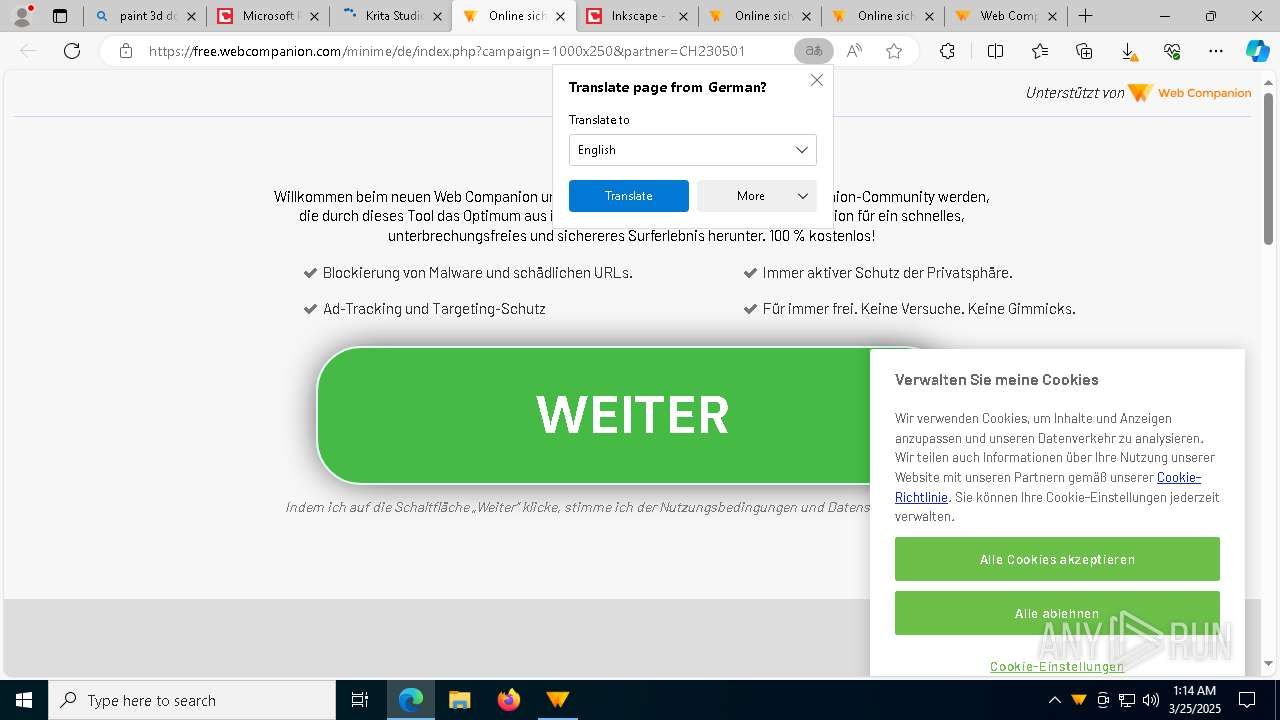View site information lock icon
This screenshot has width=1280, height=720.
tap(126, 51)
